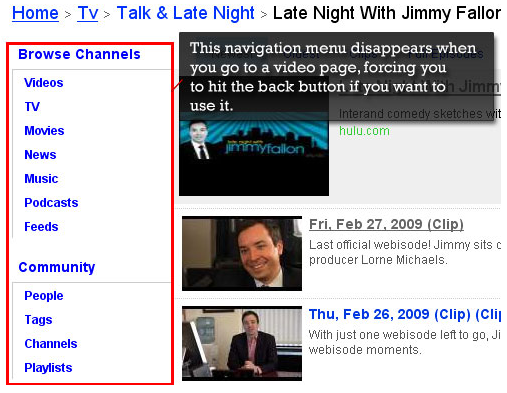Open Music channel link

[x=41, y=179]
